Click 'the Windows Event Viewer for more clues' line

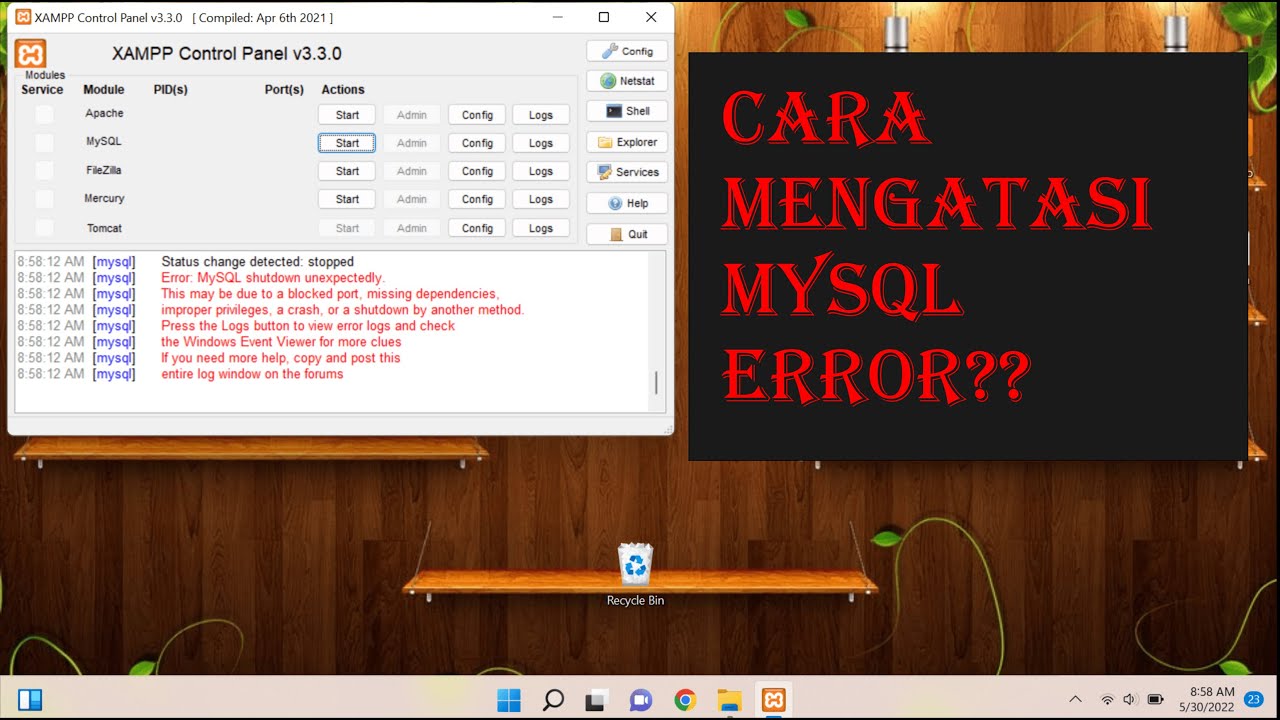point(281,342)
